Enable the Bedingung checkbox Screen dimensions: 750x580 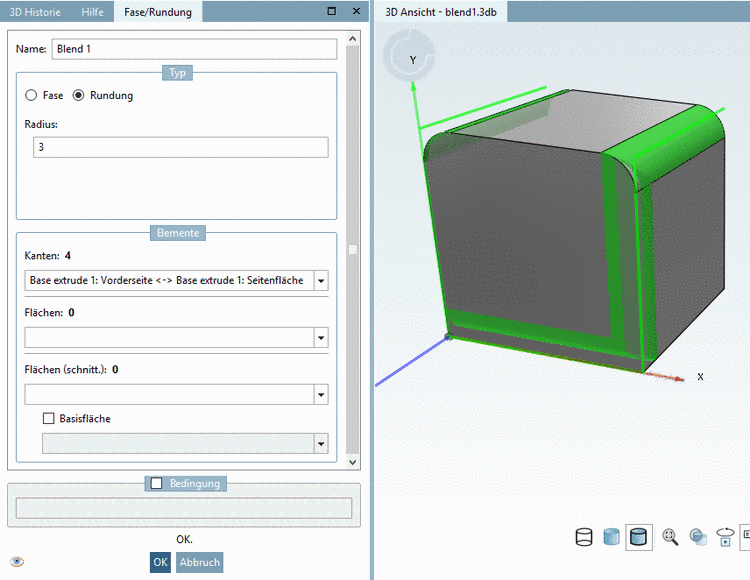156,483
